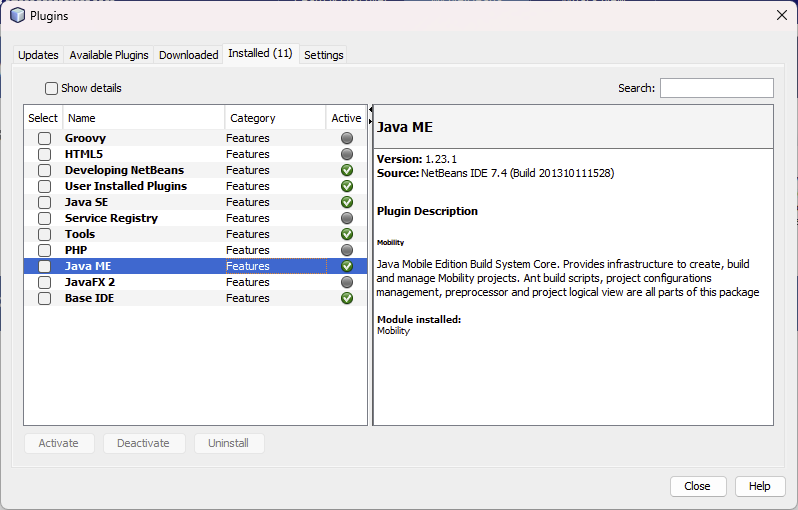Sort by the Category column header
The height and width of the screenshot is (510, 798).
tap(275, 118)
